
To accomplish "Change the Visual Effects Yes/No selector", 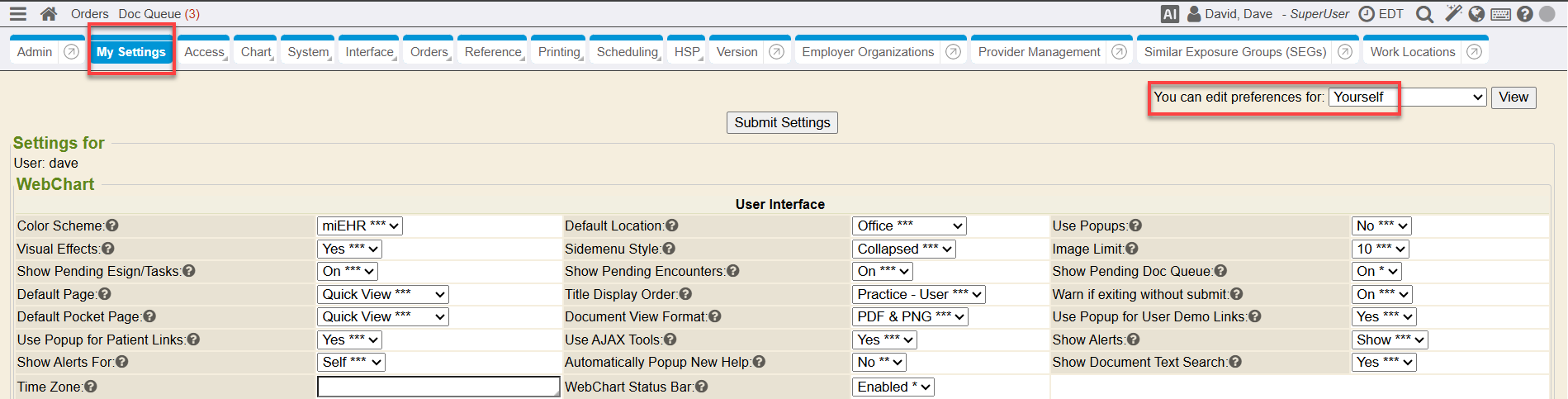I will pos(350,249).
